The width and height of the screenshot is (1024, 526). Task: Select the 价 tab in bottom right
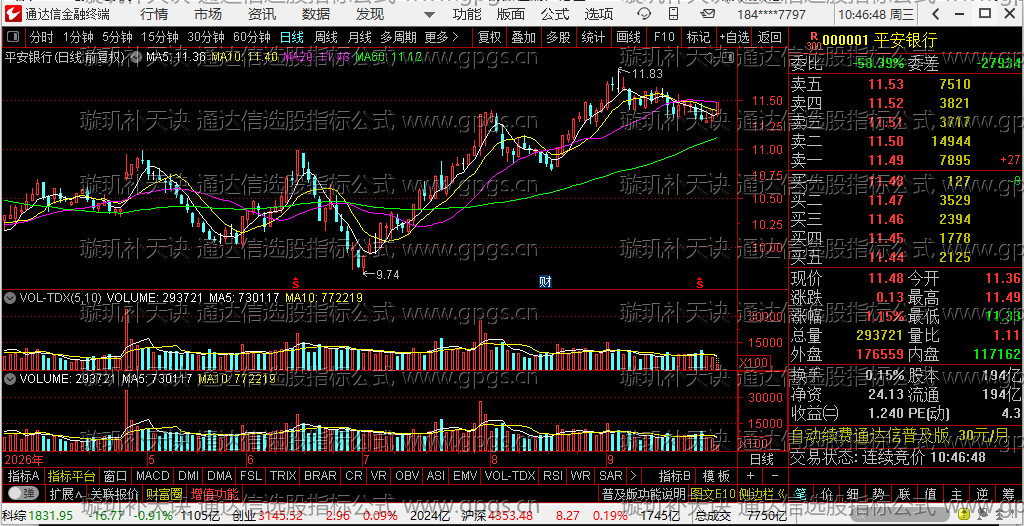pyautogui.click(x=827, y=492)
